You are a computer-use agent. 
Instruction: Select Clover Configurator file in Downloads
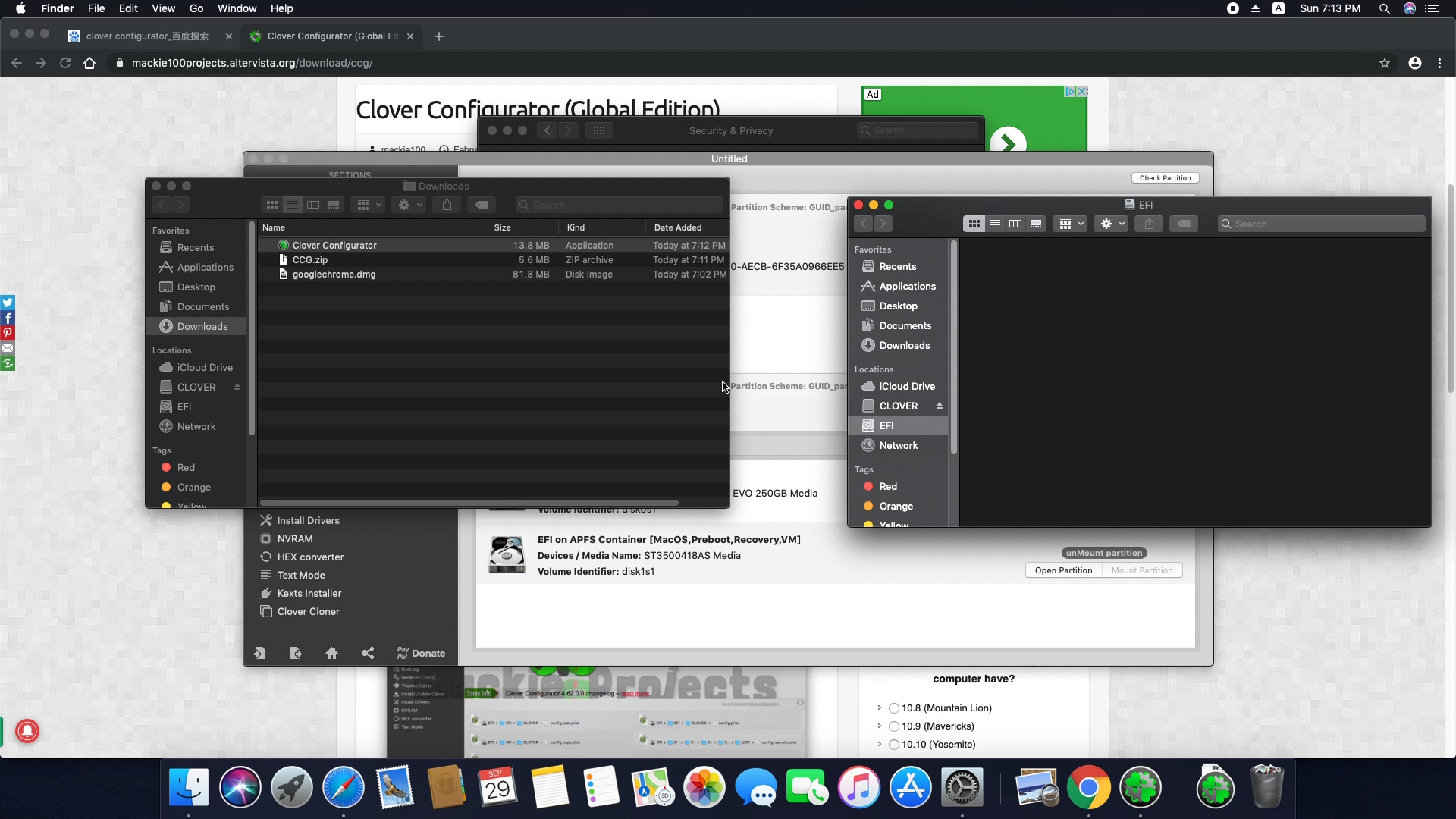493,245
